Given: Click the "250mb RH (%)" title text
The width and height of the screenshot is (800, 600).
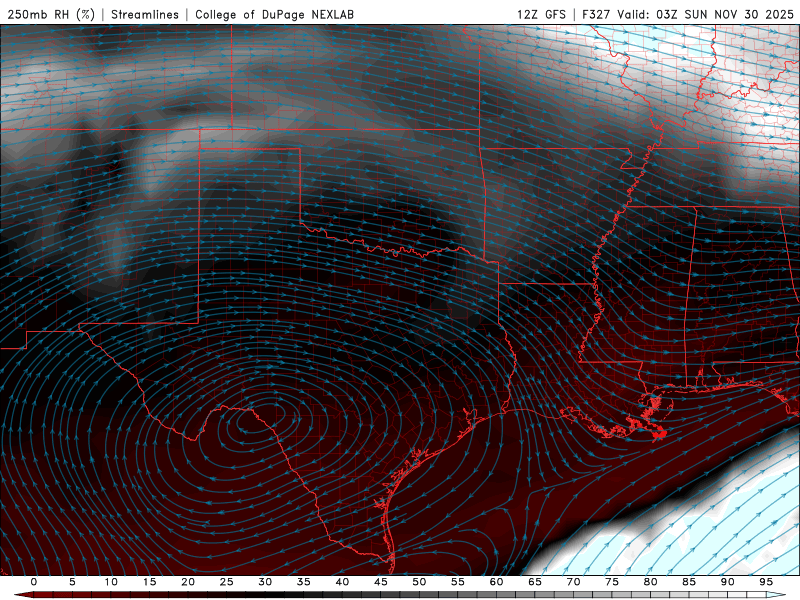Looking at the screenshot, I should [x=51, y=14].
